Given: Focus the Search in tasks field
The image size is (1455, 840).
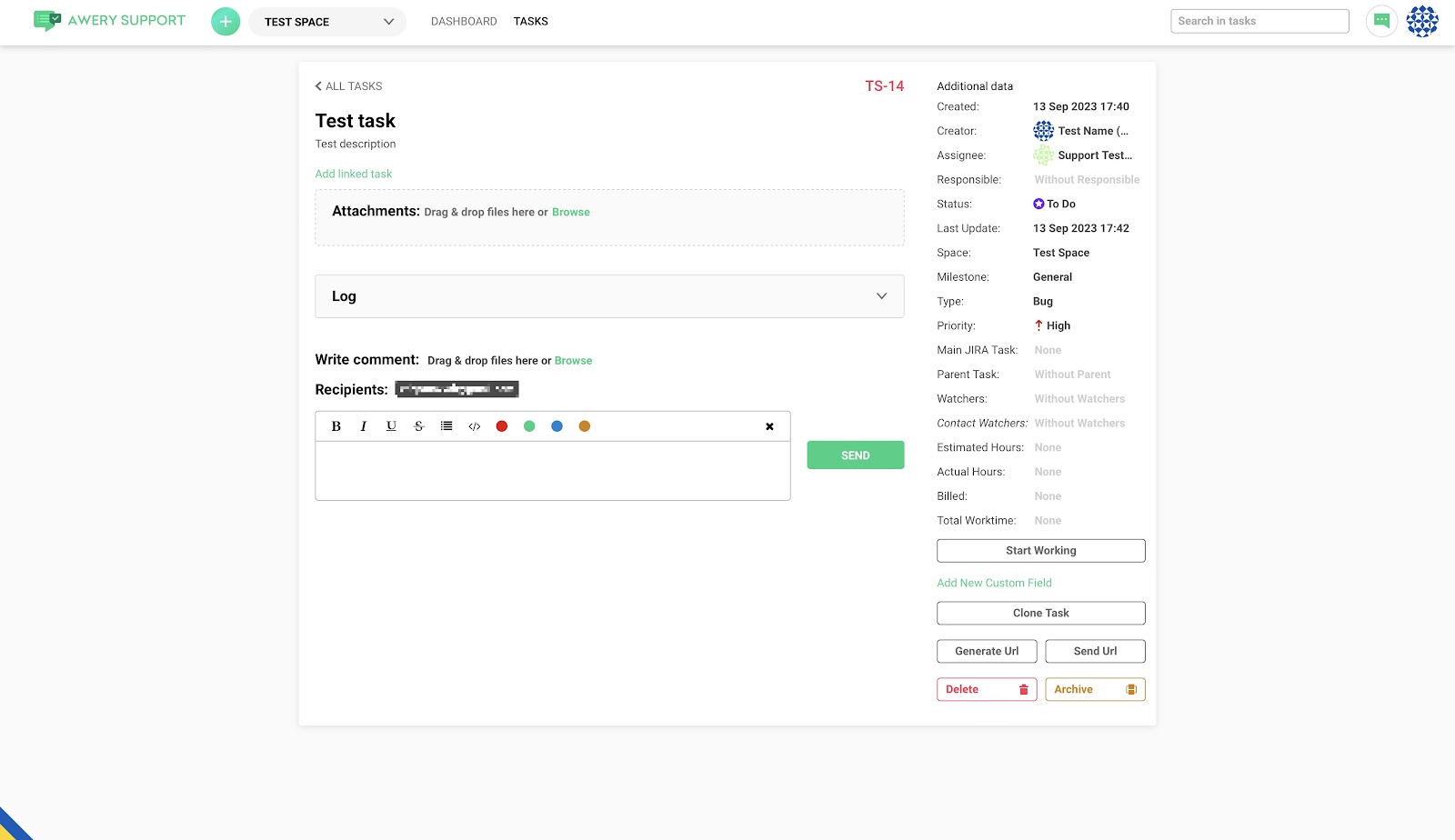Looking at the screenshot, I should [1259, 22].
